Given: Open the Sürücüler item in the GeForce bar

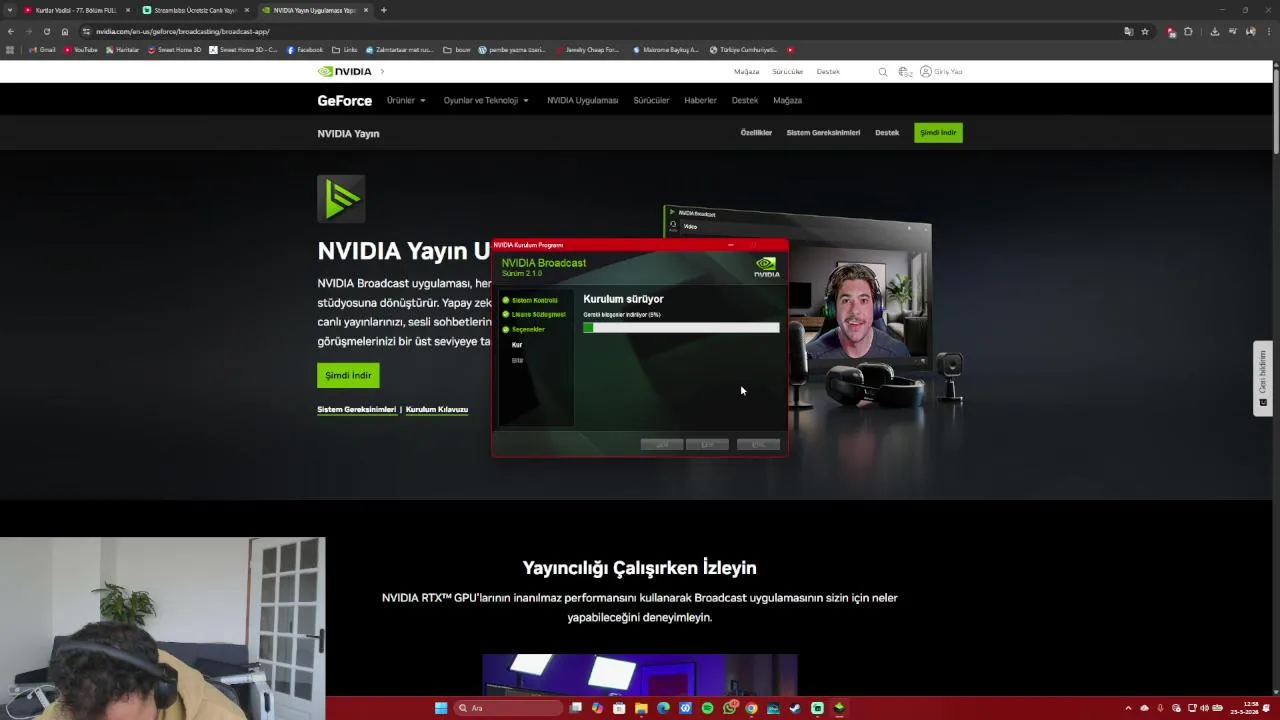Looking at the screenshot, I should [651, 100].
